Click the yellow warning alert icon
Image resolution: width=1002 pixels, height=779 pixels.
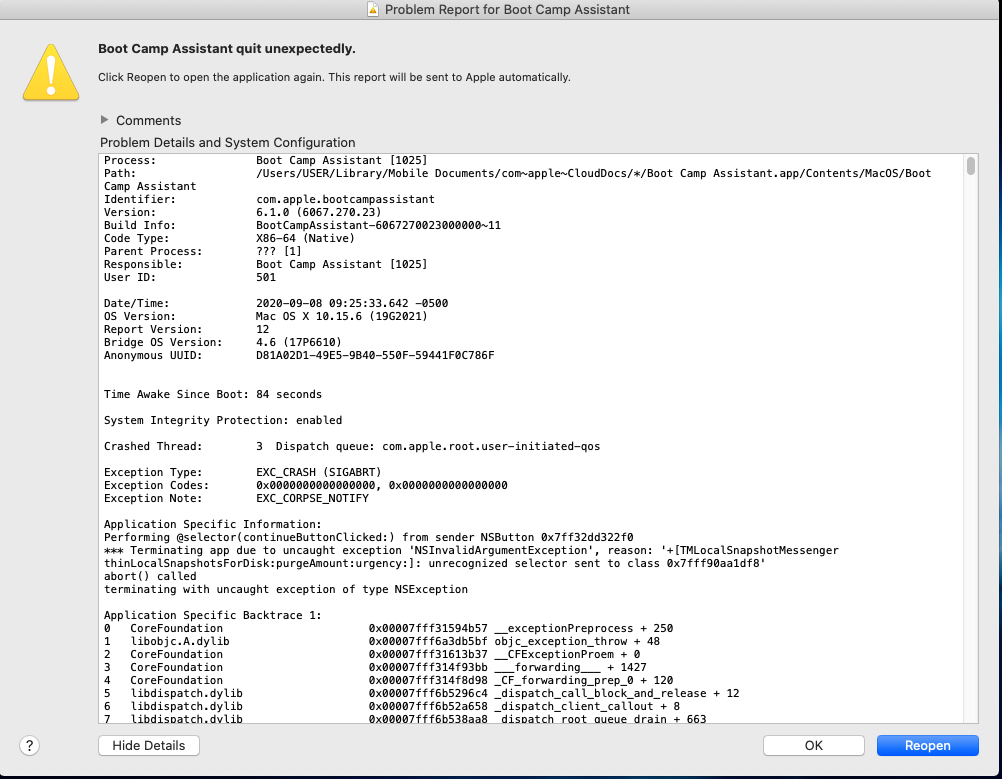click(51, 72)
